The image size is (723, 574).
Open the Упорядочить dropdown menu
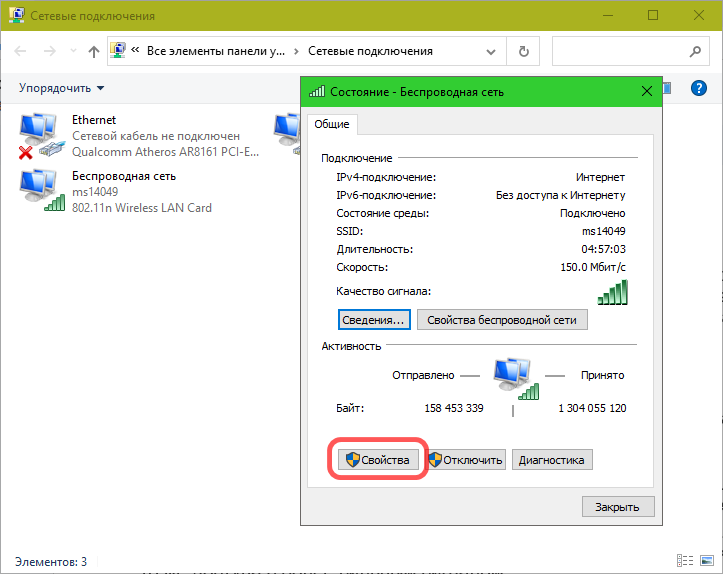coord(61,88)
